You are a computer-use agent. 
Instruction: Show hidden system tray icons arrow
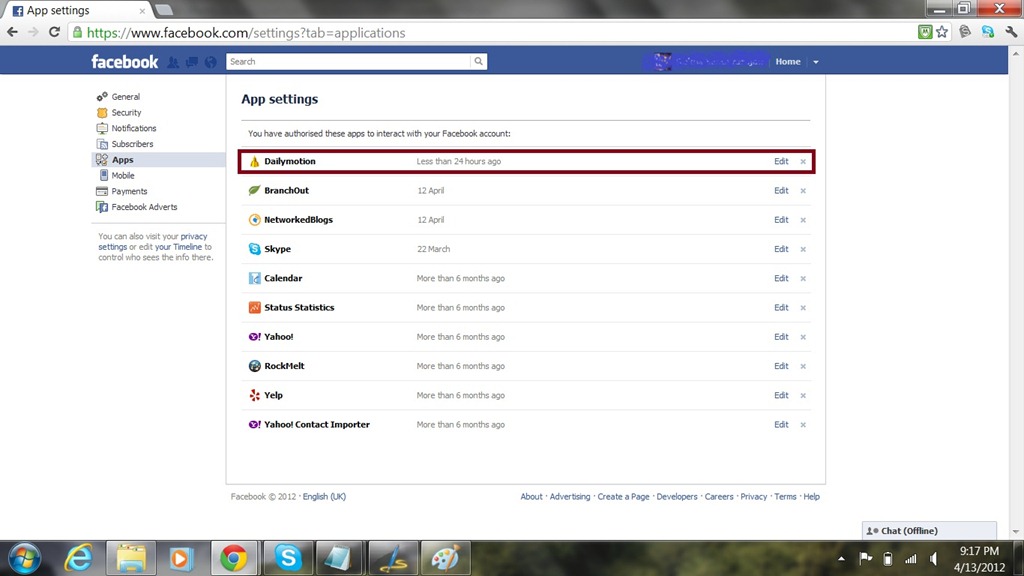pos(841,558)
